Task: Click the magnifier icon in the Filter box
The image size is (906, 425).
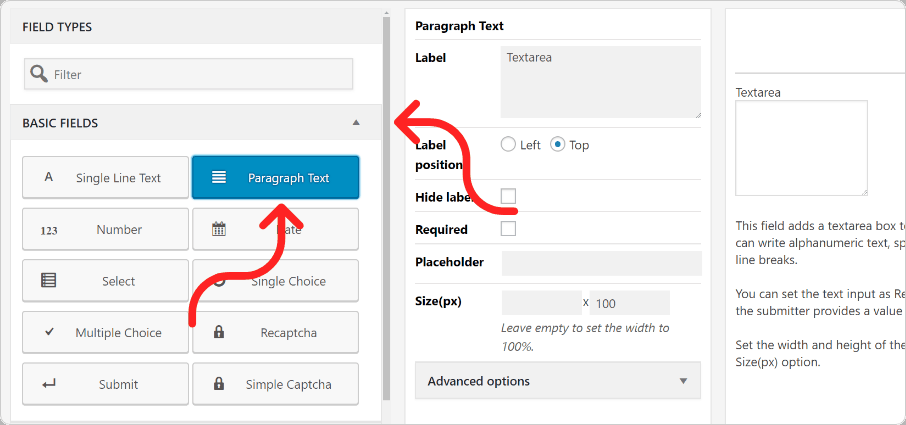Action: 39,74
